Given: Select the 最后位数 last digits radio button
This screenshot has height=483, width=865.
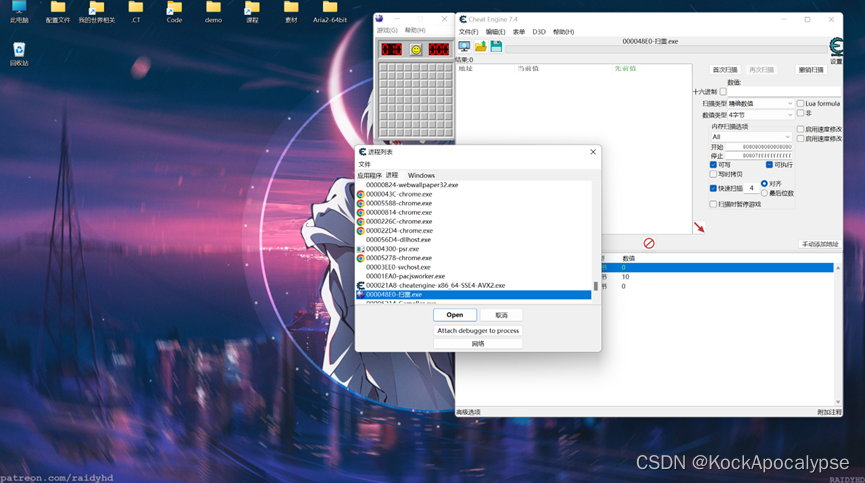Looking at the screenshot, I should [764, 193].
